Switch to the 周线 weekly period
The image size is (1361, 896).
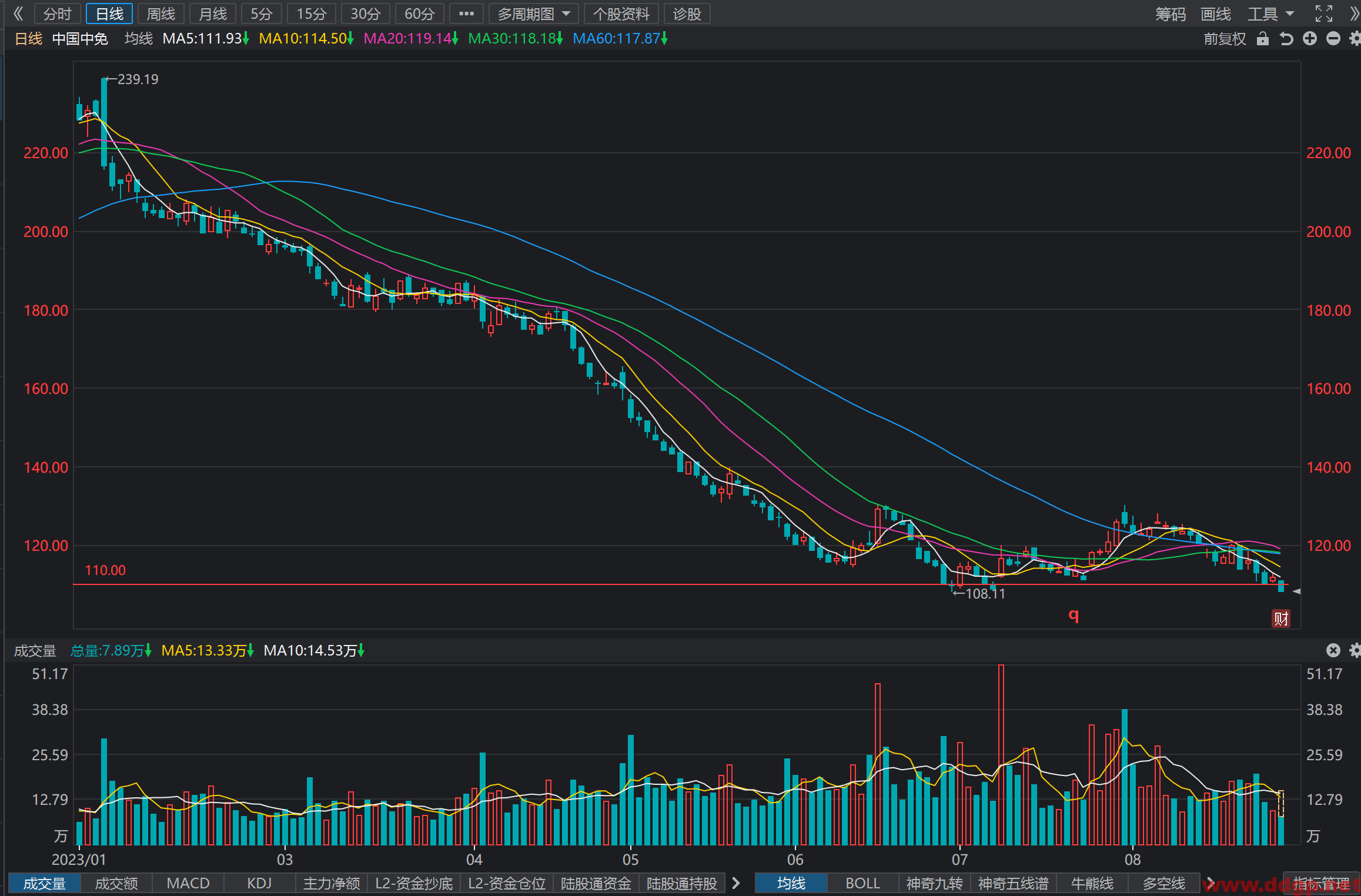coord(161,14)
